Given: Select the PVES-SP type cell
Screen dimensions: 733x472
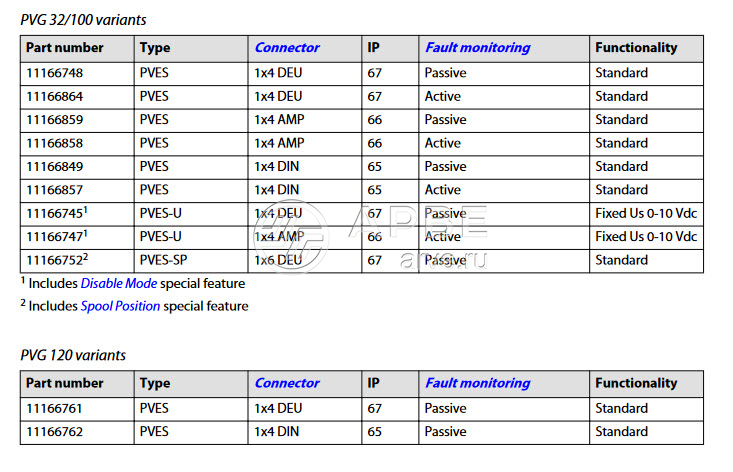Looking at the screenshot, I should 162,260.
